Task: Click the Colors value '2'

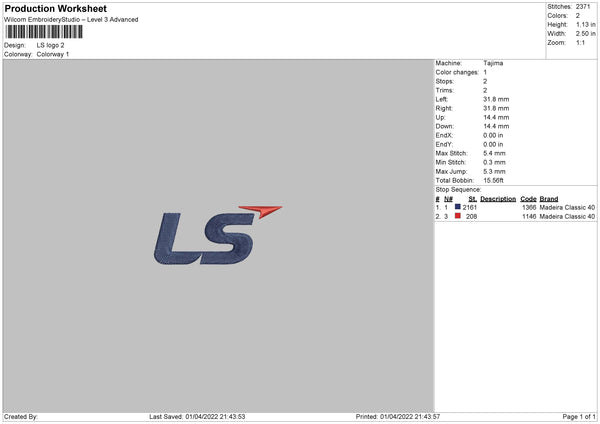Action: (x=578, y=16)
